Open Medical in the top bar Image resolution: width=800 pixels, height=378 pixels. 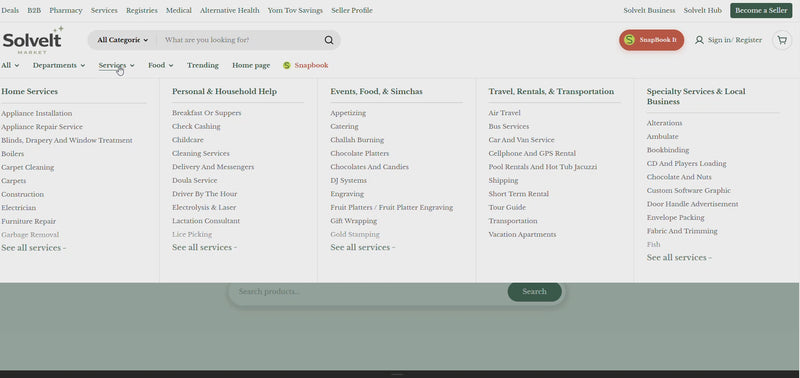click(179, 10)
